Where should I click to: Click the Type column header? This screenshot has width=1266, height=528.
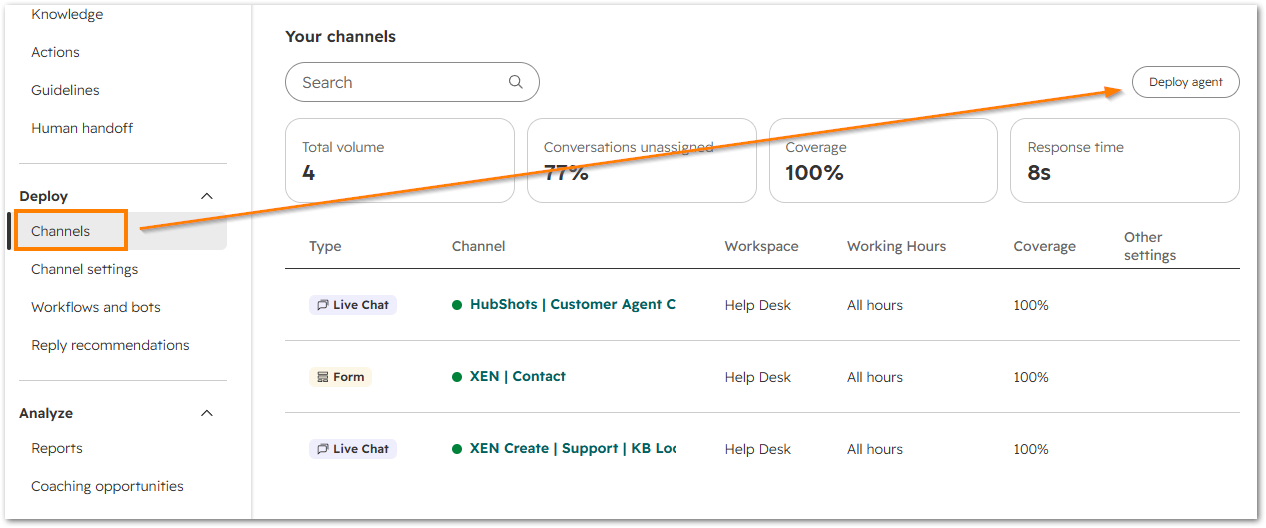point(325,246)
